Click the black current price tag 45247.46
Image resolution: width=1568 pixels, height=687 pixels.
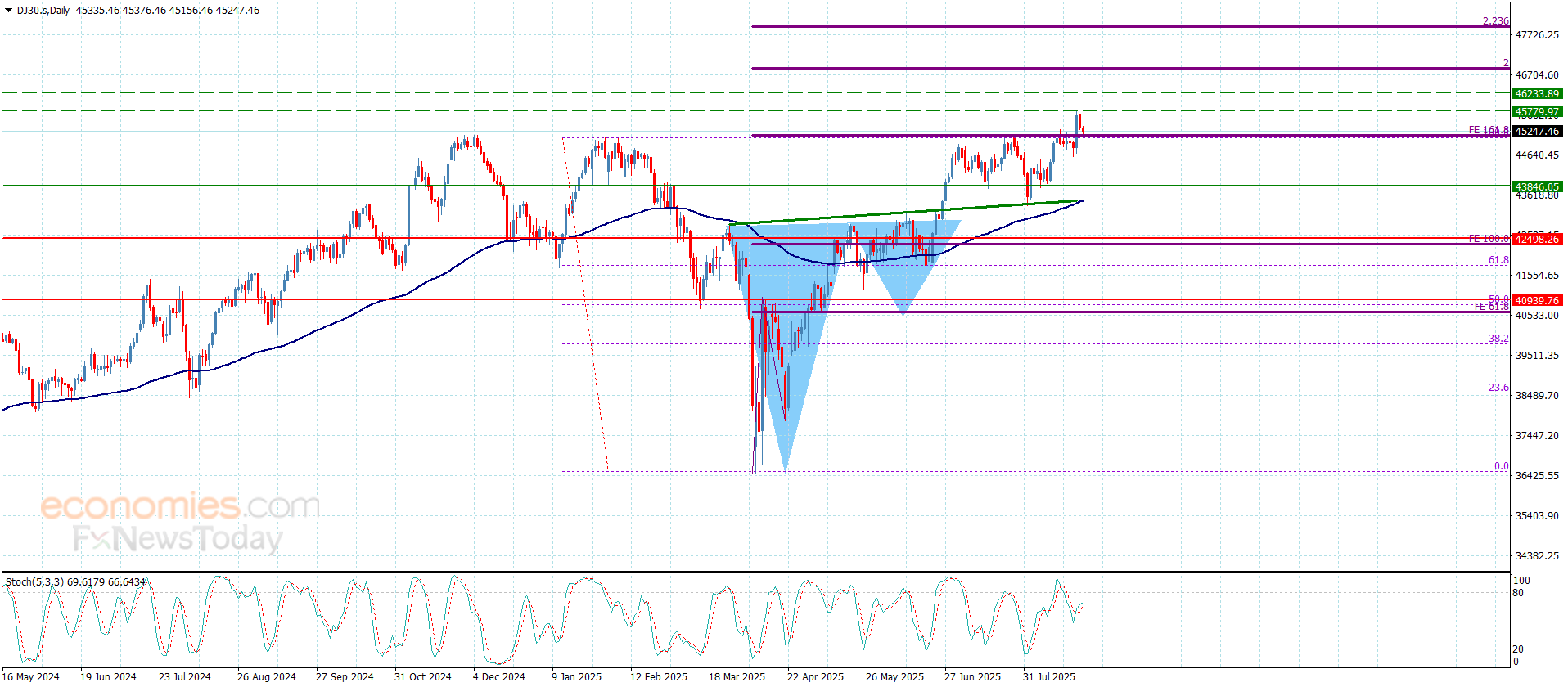click(1537, 131)
